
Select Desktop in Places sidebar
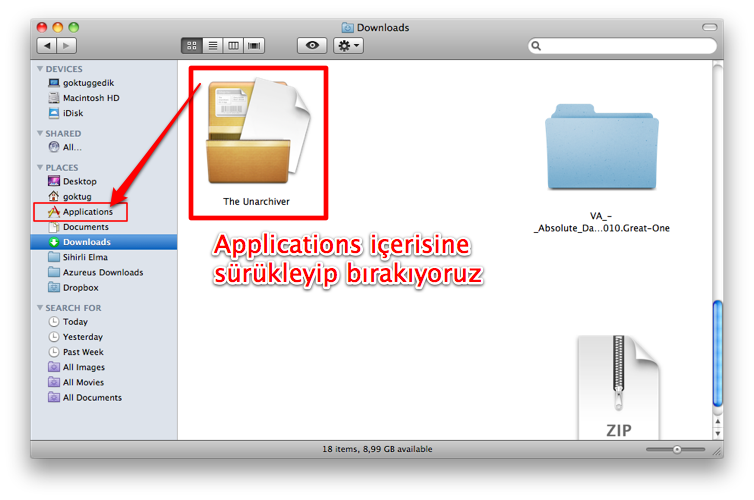point(79,182)
